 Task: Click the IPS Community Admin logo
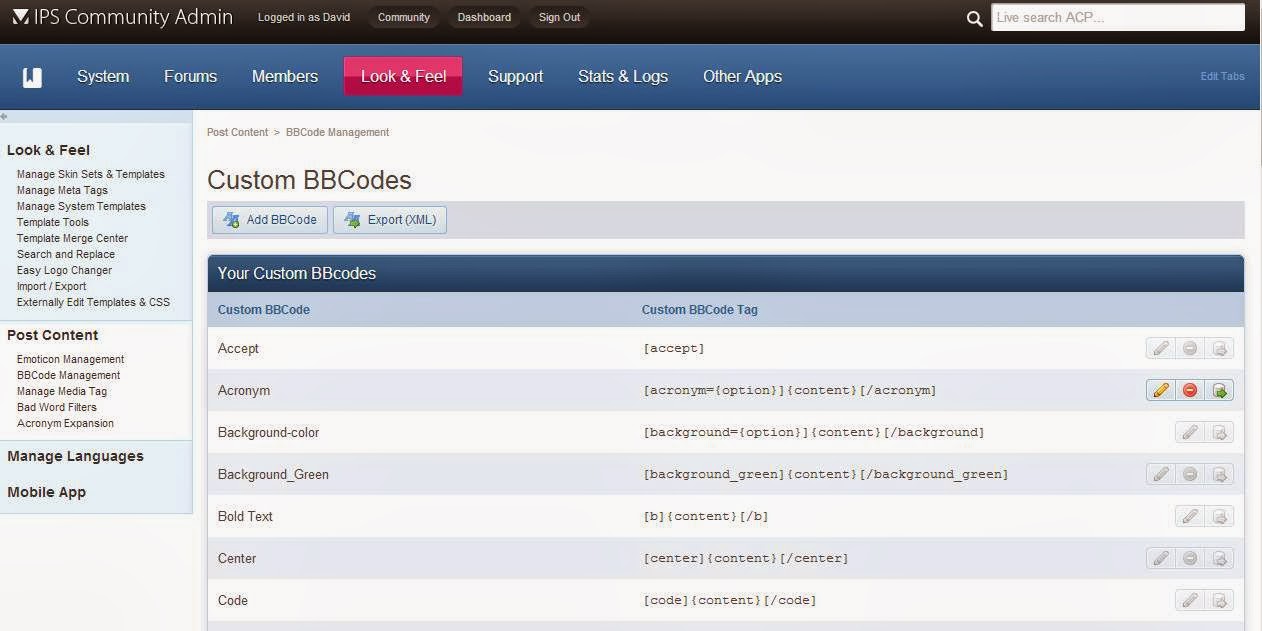[122, 17]
